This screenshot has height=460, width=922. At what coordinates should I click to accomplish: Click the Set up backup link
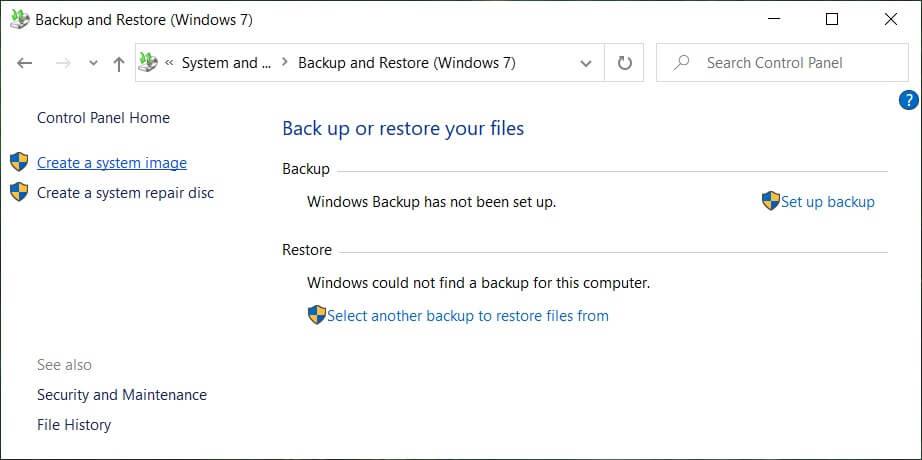pos(827,202)
